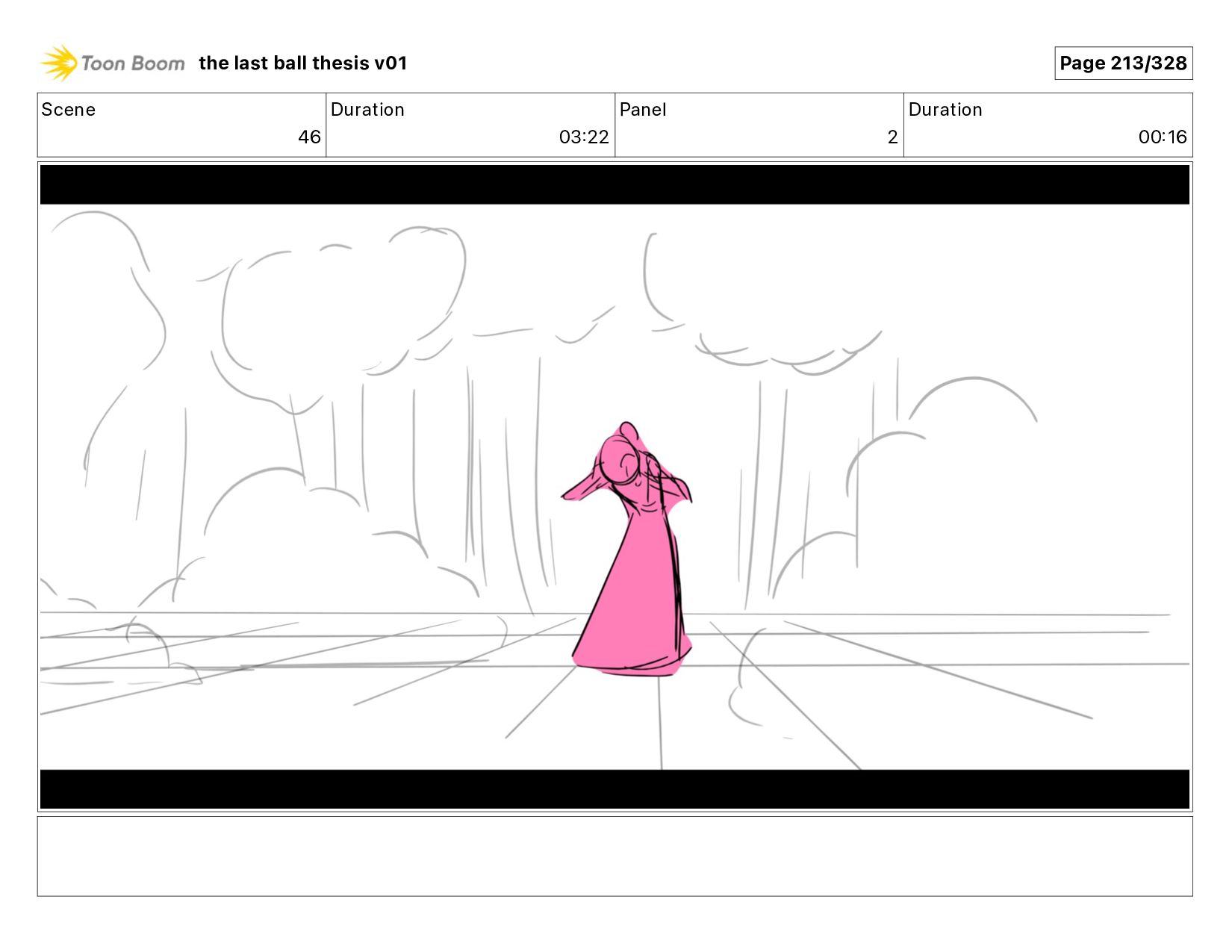
Task: Click the panel 'Duration' label beside 00:16
Action: [x=945, y=110]
